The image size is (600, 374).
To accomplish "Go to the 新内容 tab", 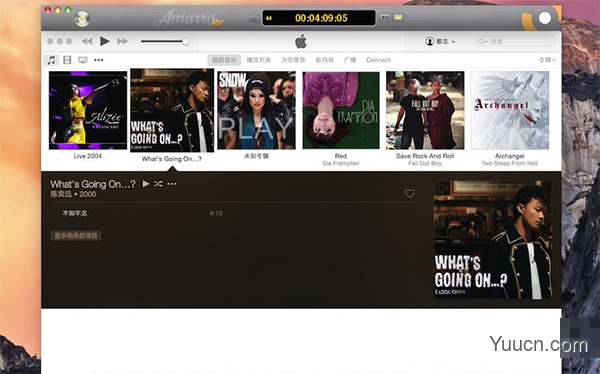I will click(324, 60).
